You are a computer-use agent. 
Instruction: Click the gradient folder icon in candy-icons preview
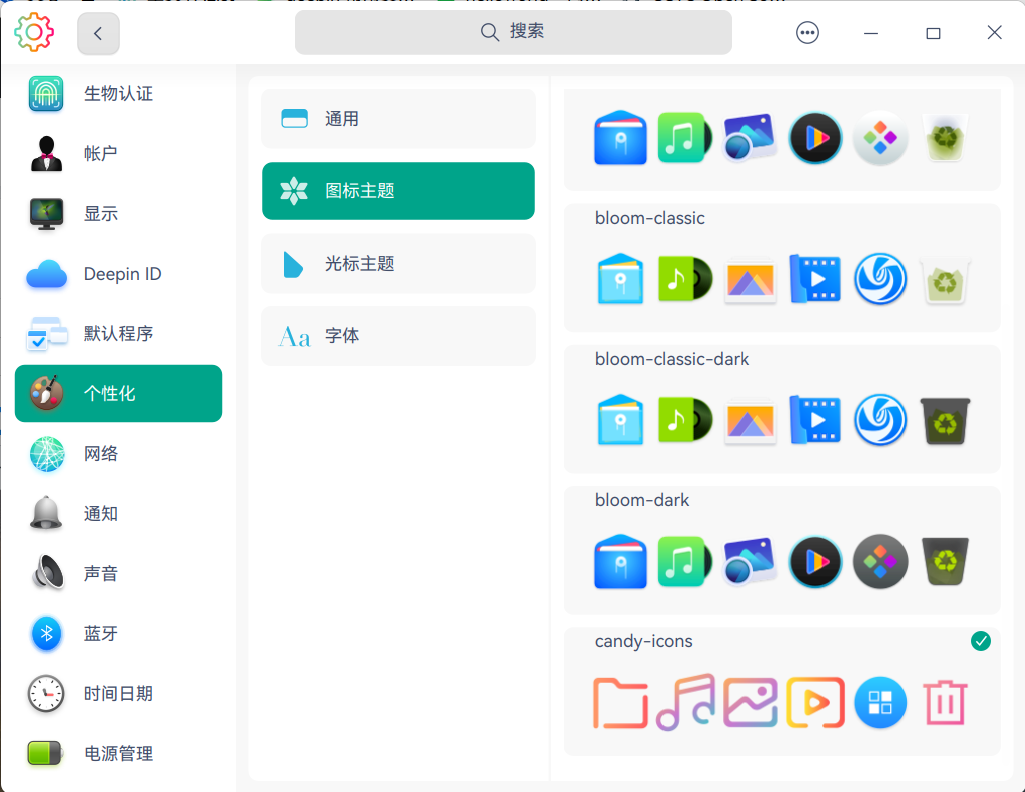pyautogui.click(x=620, y=703)
